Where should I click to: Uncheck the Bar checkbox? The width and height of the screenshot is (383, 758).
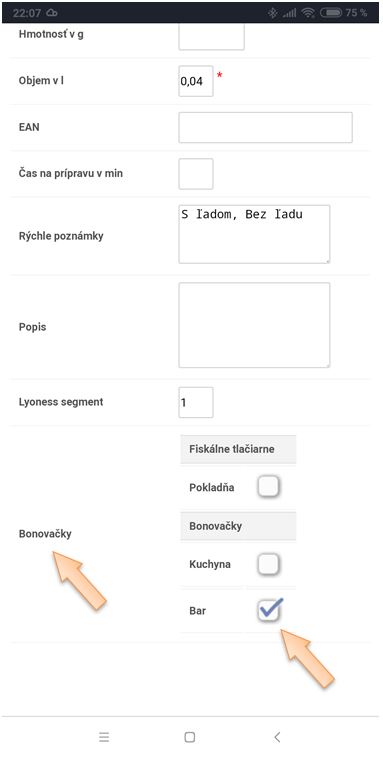[x=268, y=611]
